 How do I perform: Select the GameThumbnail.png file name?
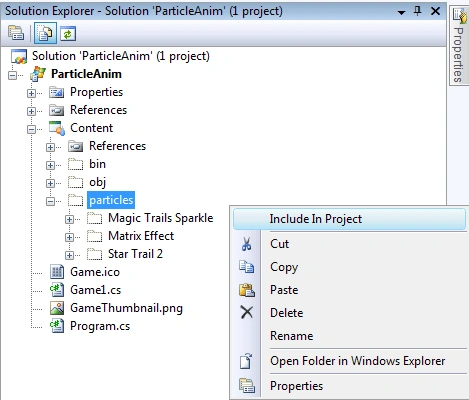(126, 308)
